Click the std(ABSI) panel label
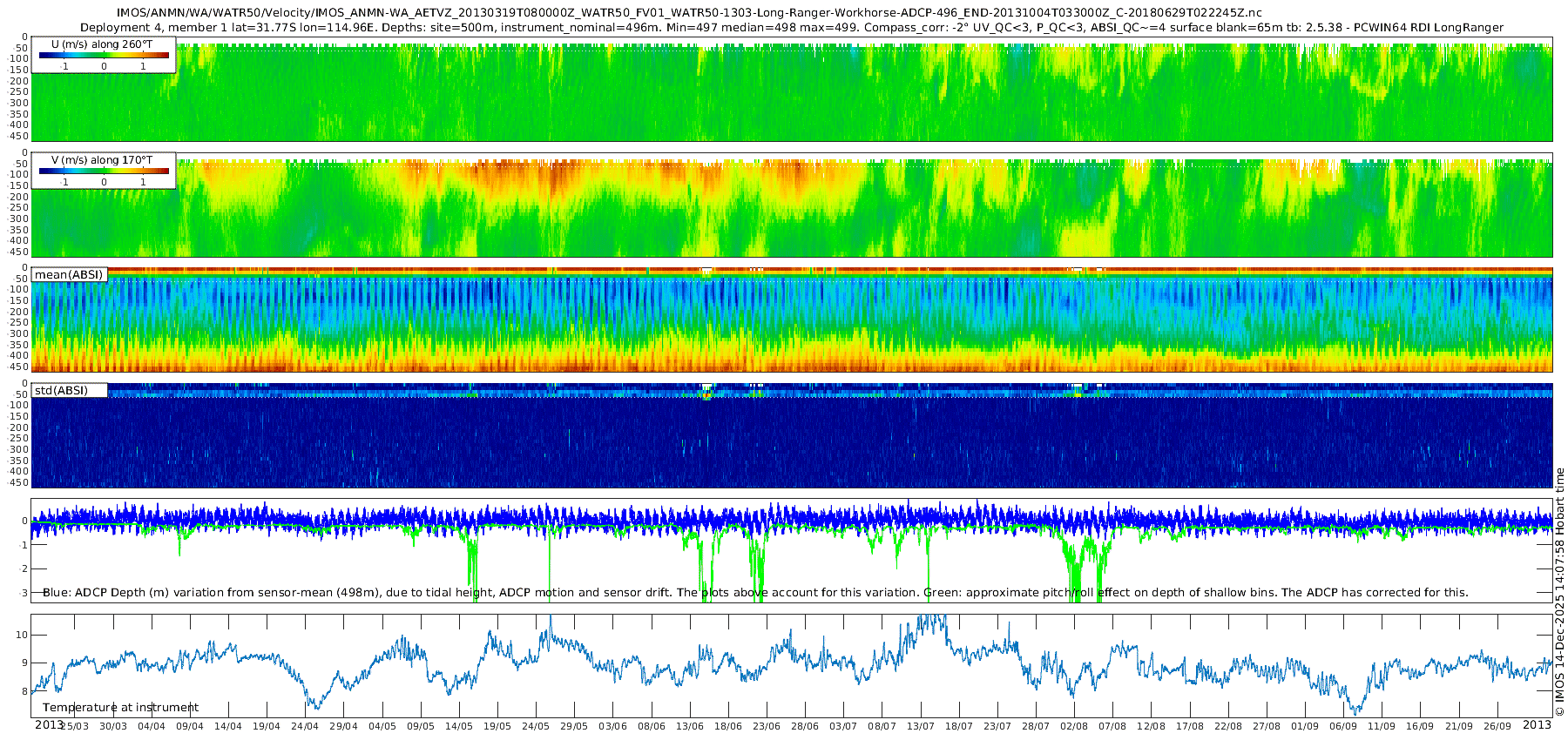The image size is (1568, 740). [61, 391]
